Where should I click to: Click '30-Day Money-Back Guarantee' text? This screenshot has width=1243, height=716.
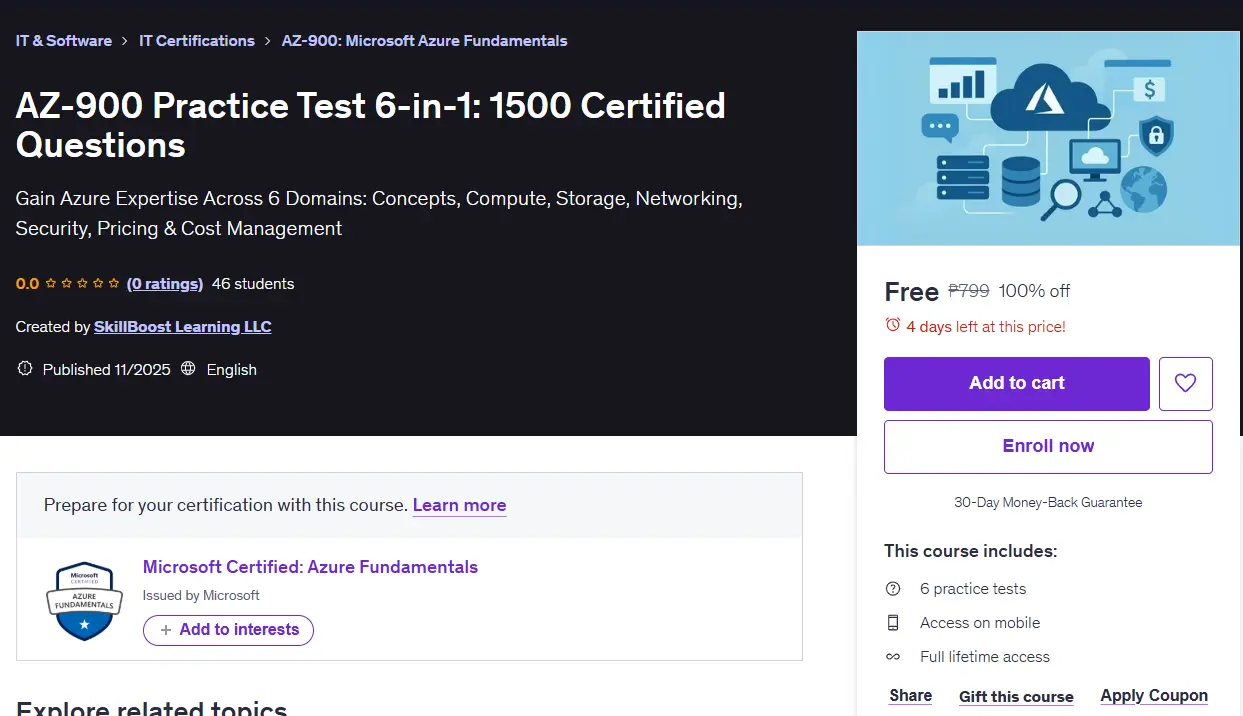[1048, 503]
